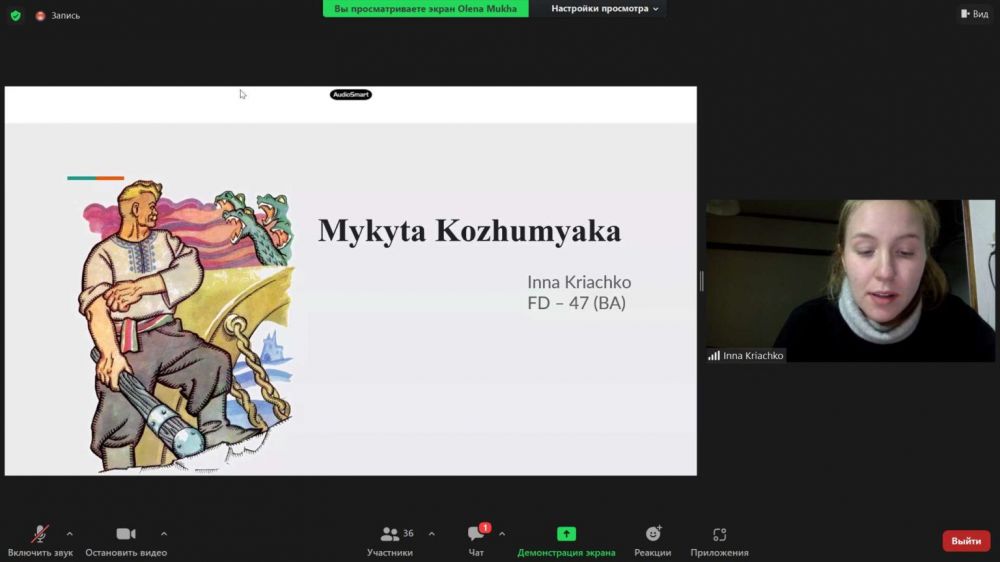
Task: Open Настройки просмотра view options dropdown
Action: (605, 9)
